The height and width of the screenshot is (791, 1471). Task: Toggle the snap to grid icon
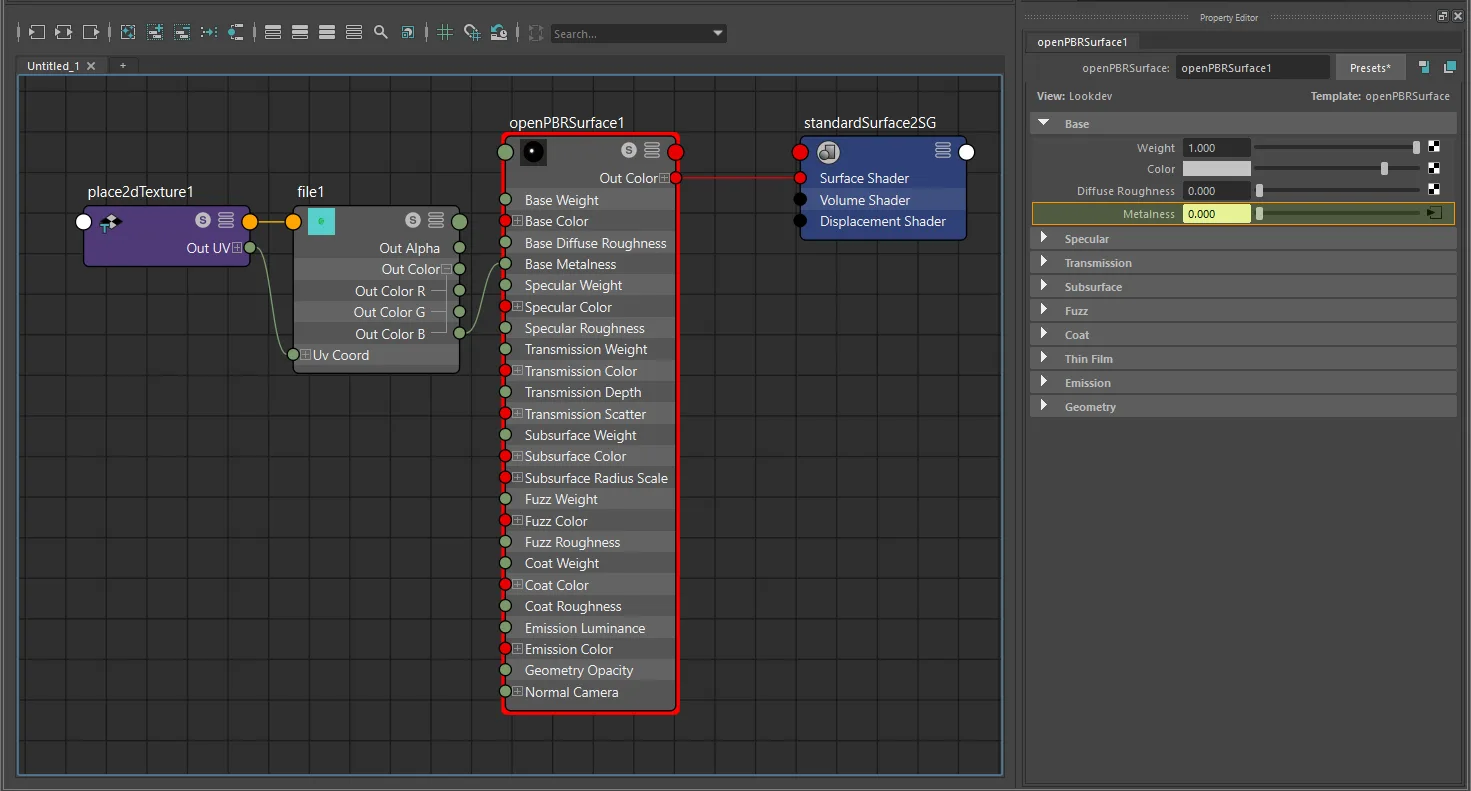[472, 33]
